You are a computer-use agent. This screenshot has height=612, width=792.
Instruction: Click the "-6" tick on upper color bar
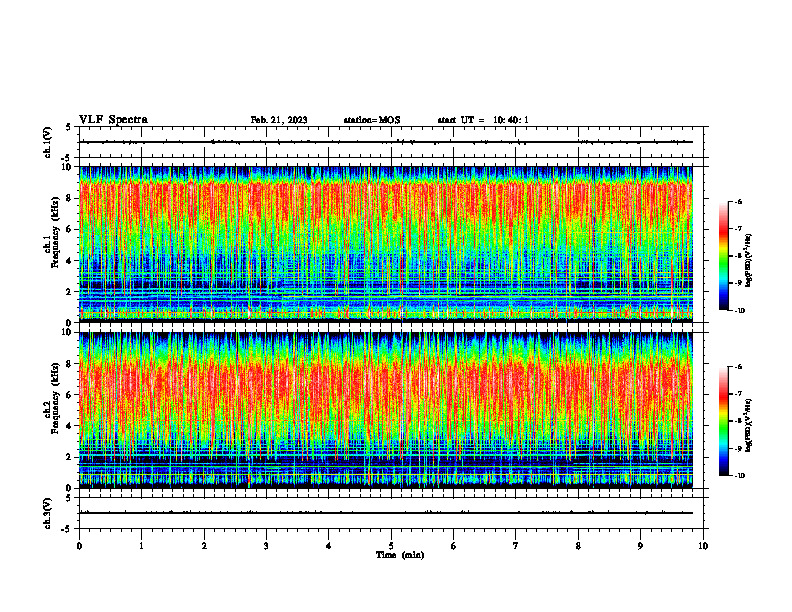pyautogui.click(x=738, y=202)
